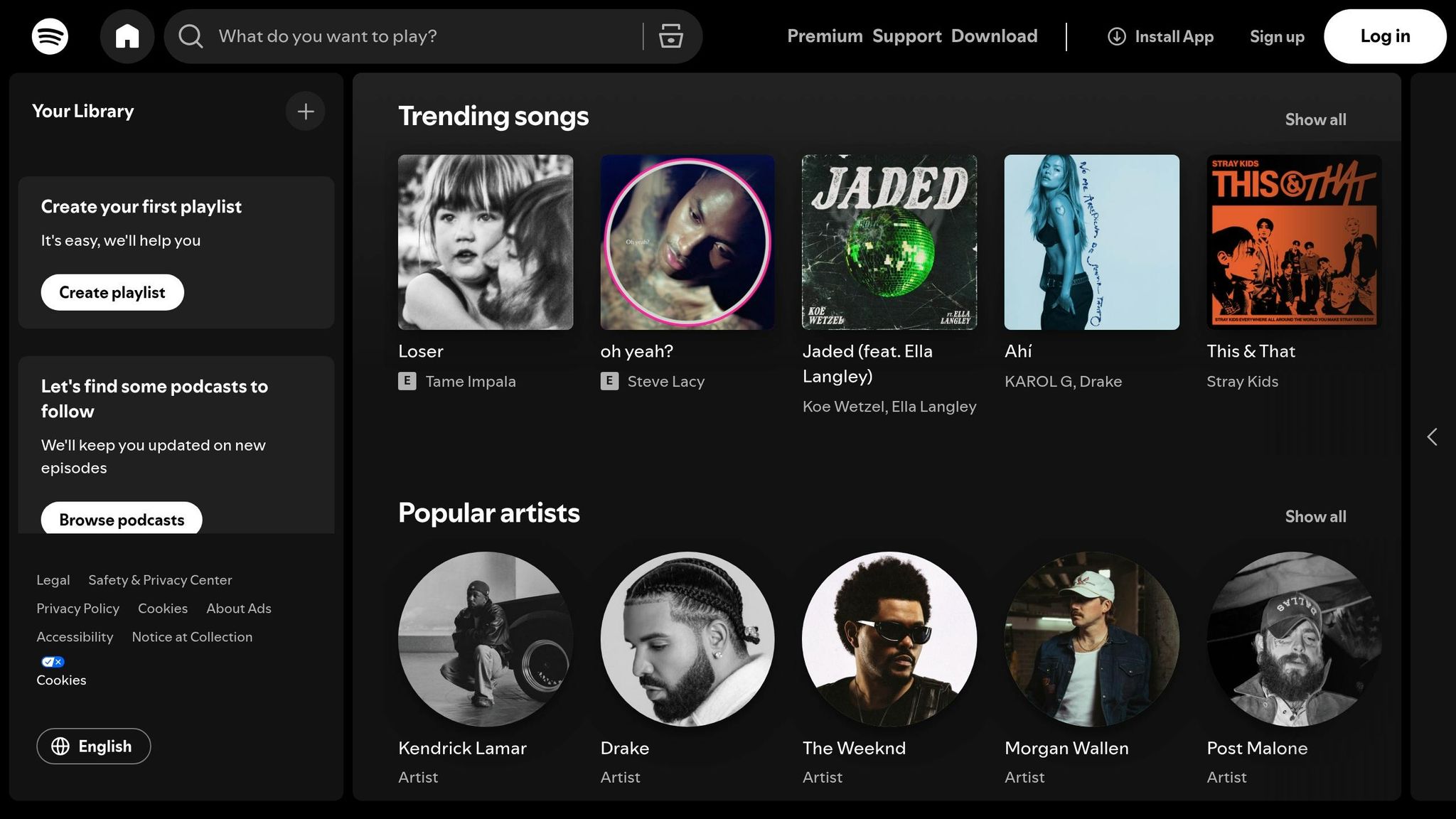Open the Jaded album cover

(889, 242)
